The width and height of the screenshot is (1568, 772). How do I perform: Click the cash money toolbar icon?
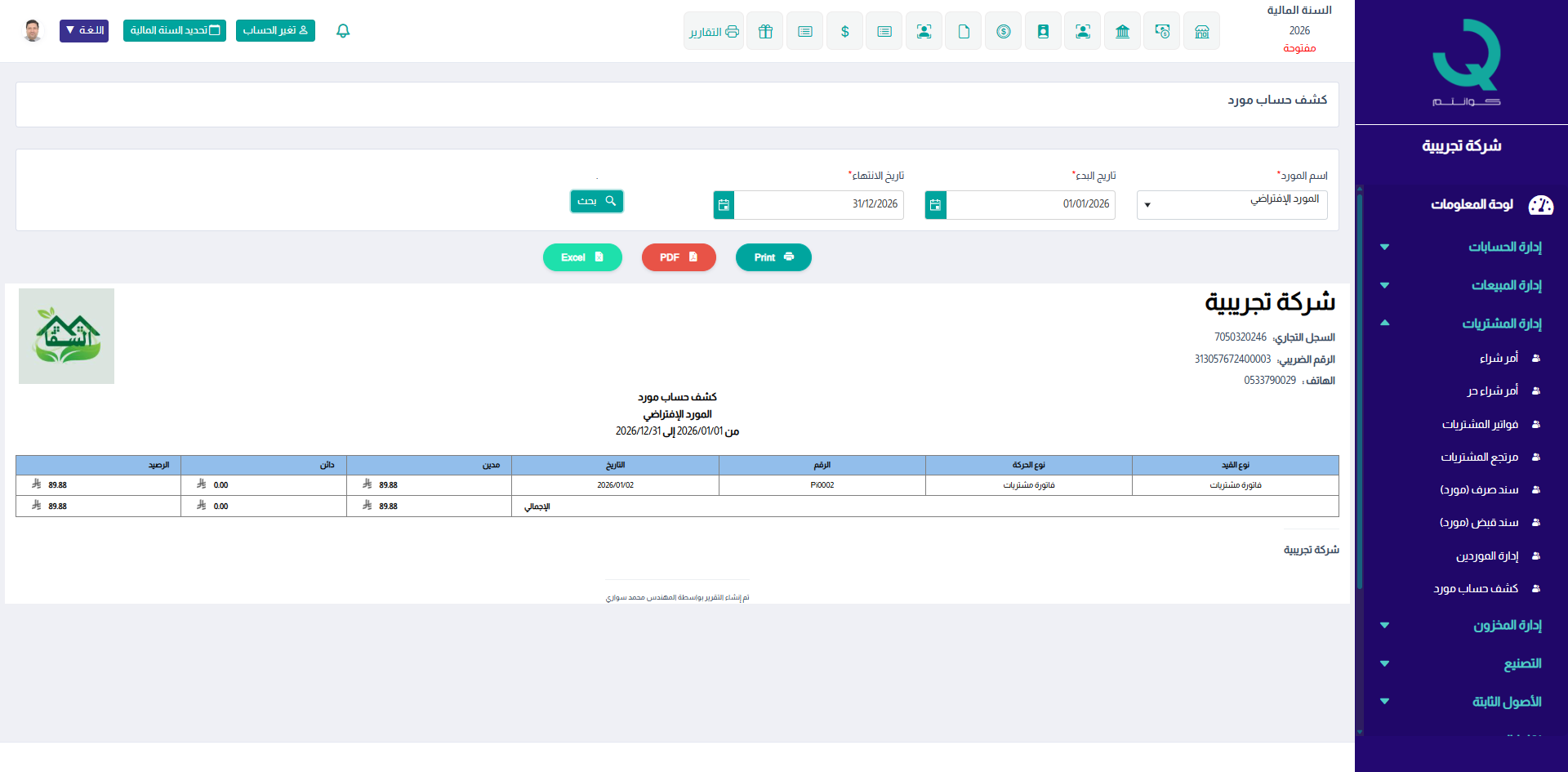pos(1161,31)
